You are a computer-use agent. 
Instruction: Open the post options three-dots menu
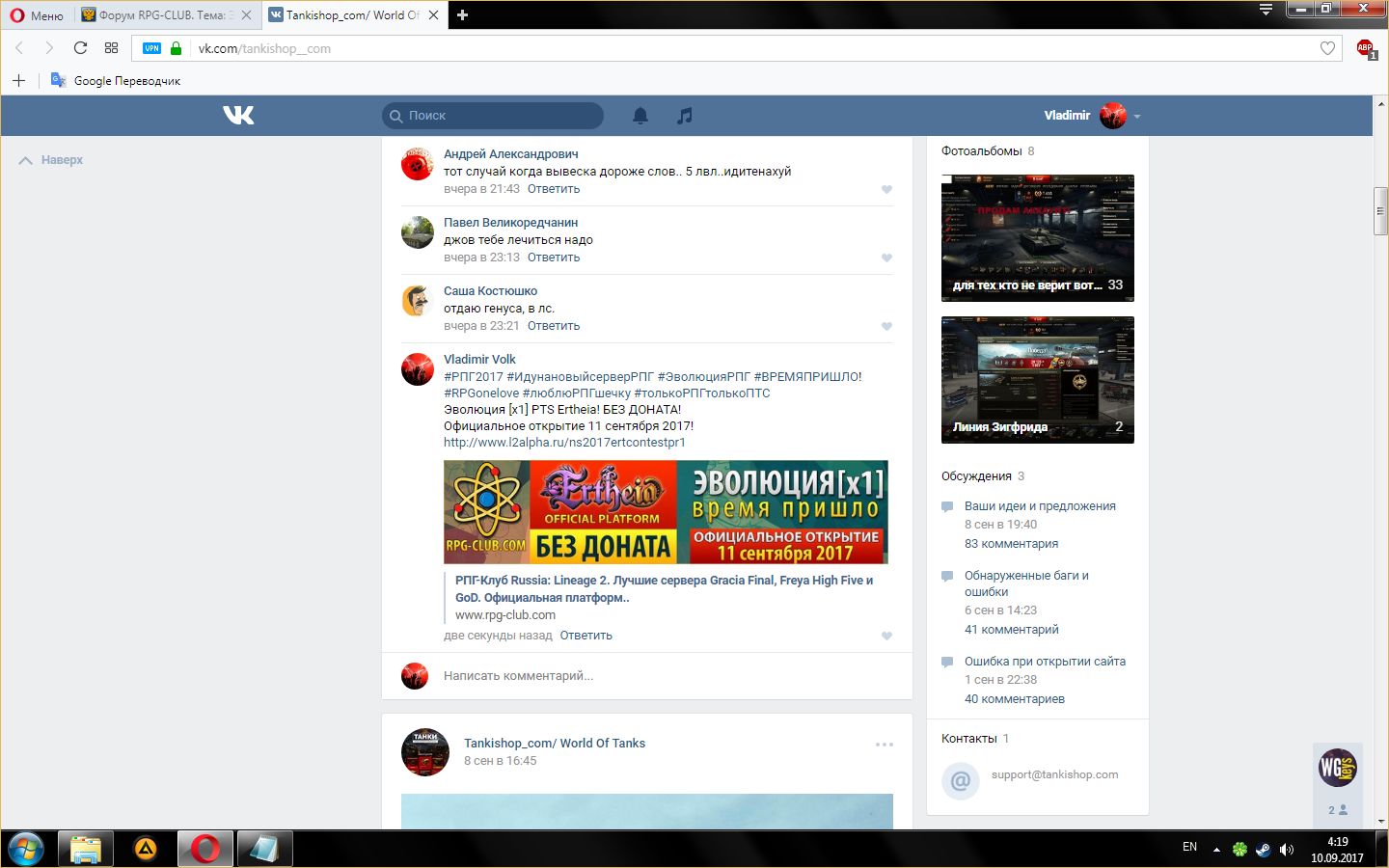pos(885,745)
